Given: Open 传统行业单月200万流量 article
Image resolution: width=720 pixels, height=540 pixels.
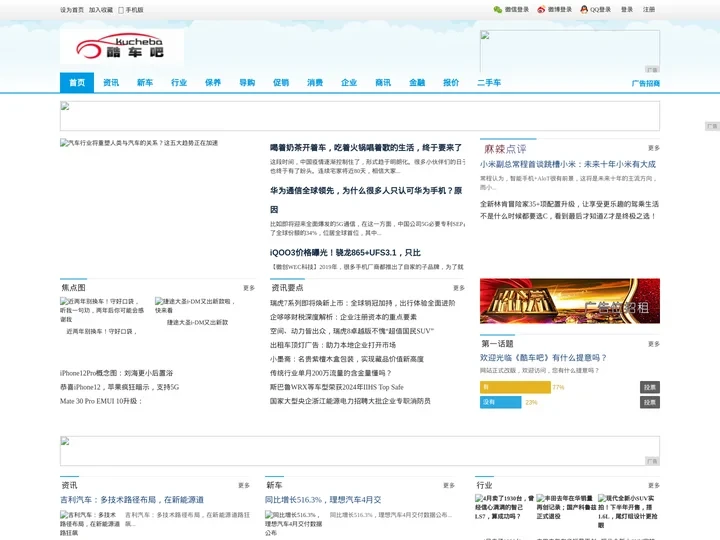Looking at the screenshot, I should click(330, 373).
